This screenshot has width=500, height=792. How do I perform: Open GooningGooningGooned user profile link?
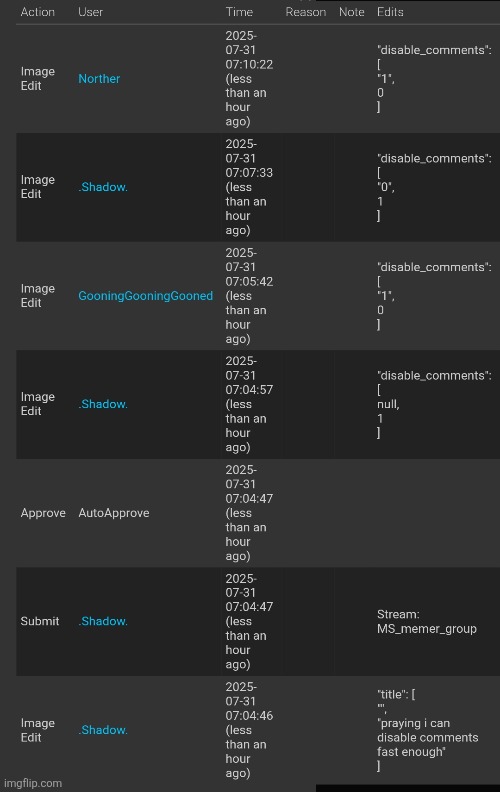tap(145, 296)
